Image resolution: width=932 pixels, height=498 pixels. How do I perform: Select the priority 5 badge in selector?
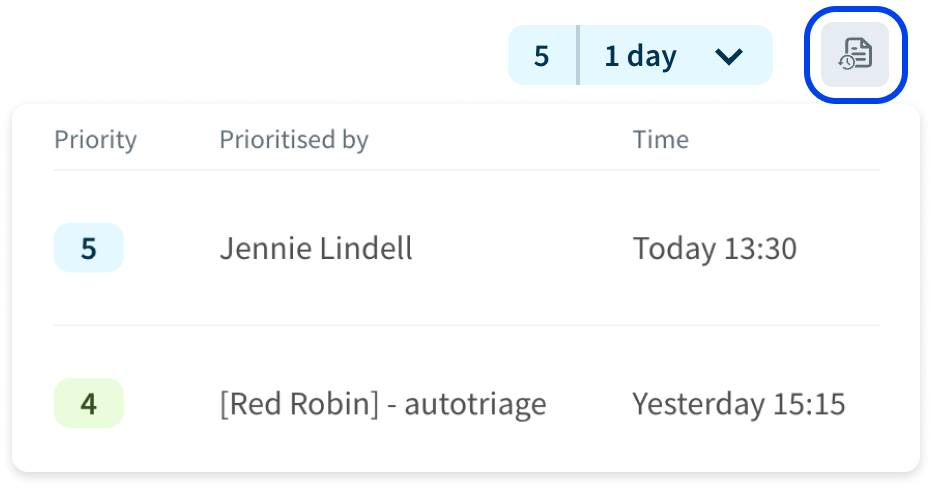tap(541, 56)
